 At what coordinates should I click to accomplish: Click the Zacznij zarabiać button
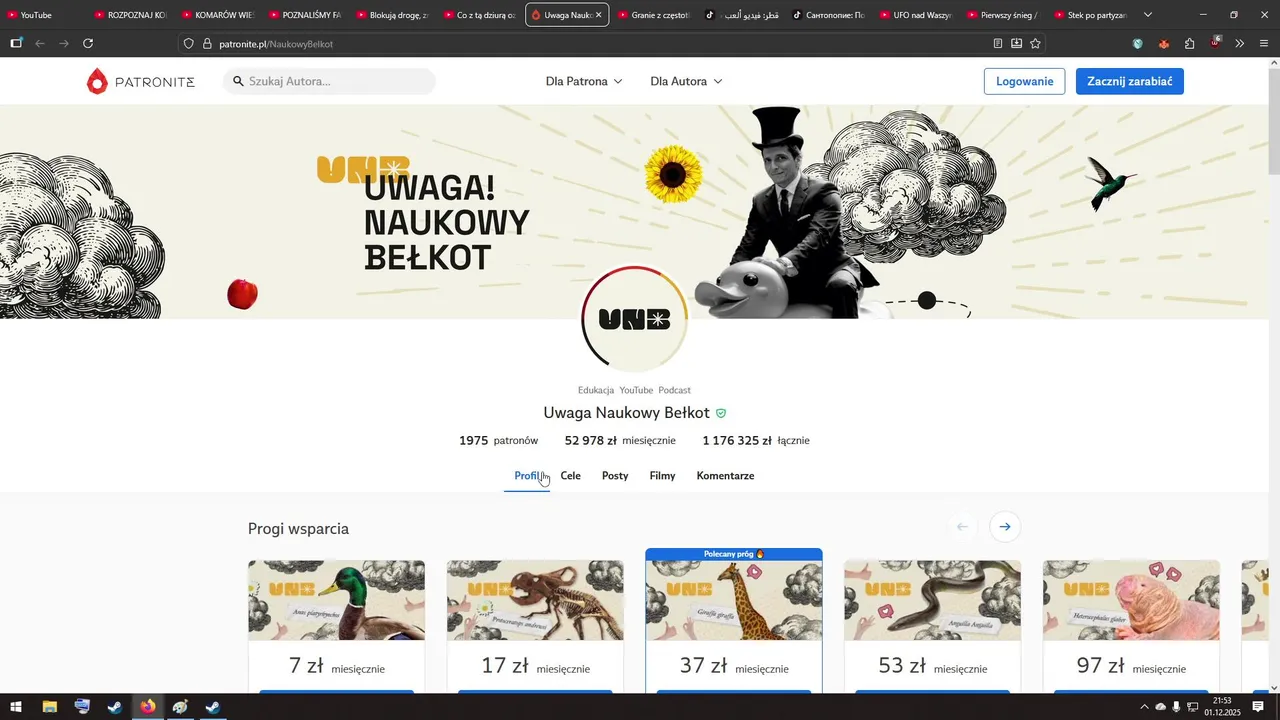[x=1130, y=81]
